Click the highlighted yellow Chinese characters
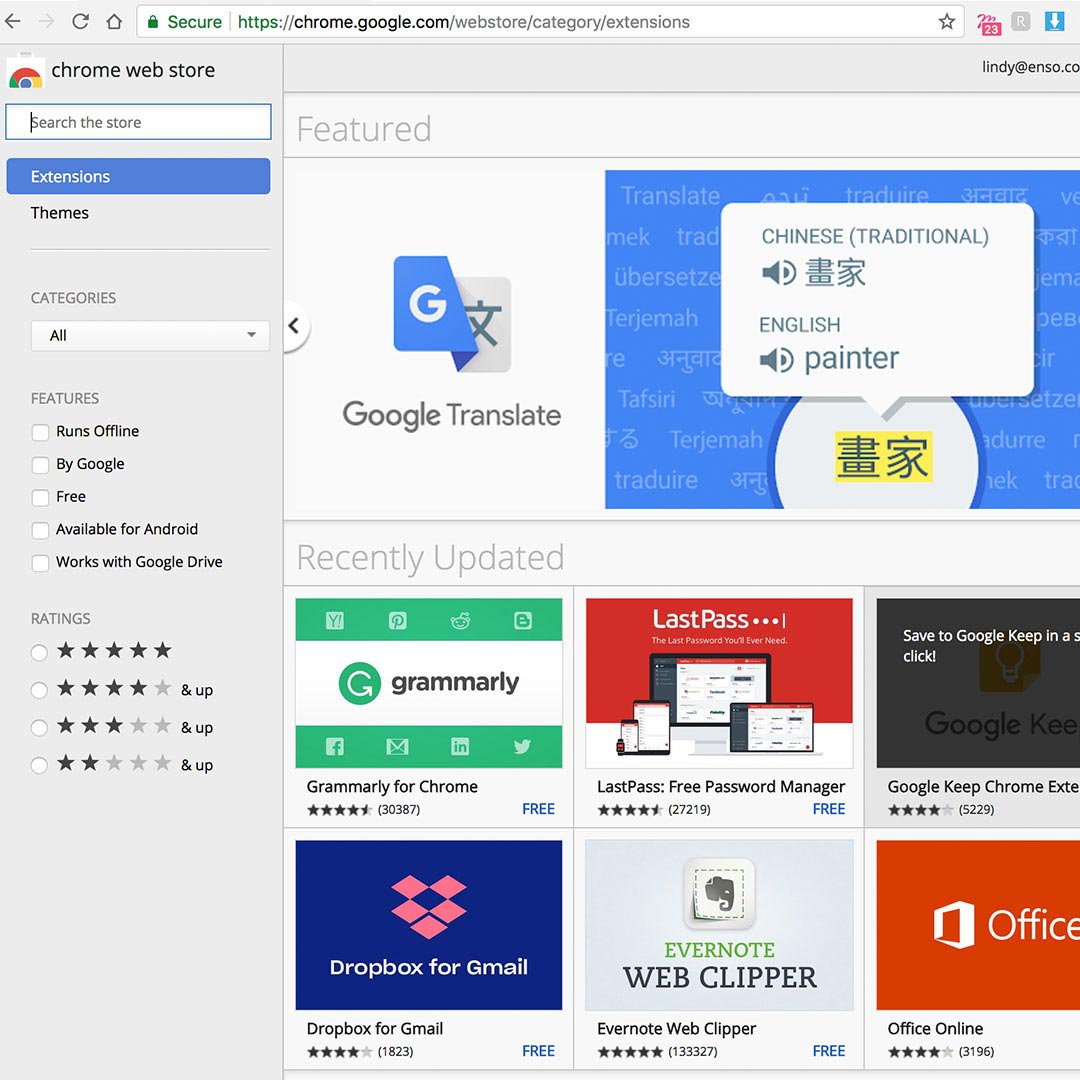 pos(884,457)
